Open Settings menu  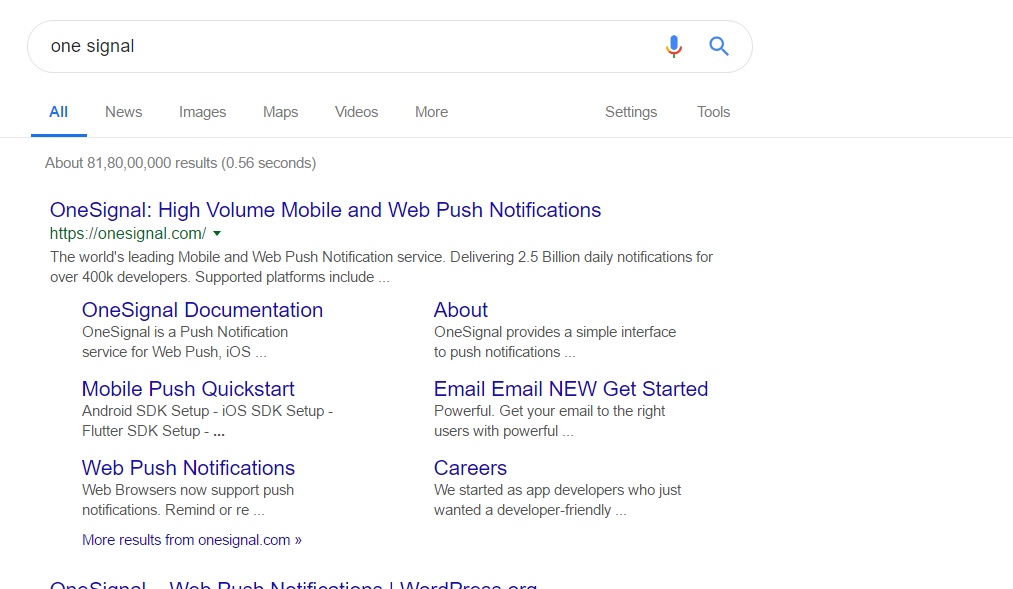[x=630, y=112]
